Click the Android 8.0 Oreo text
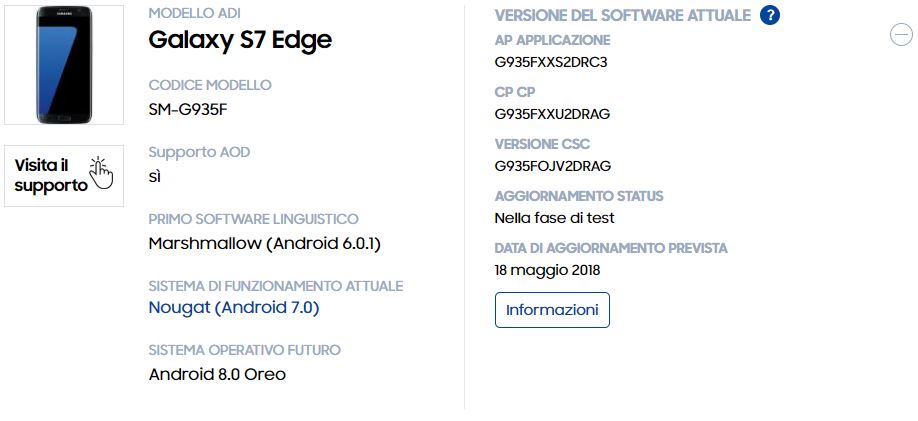Viewport: 918px width, 421px height. click(x=217, y=375)
